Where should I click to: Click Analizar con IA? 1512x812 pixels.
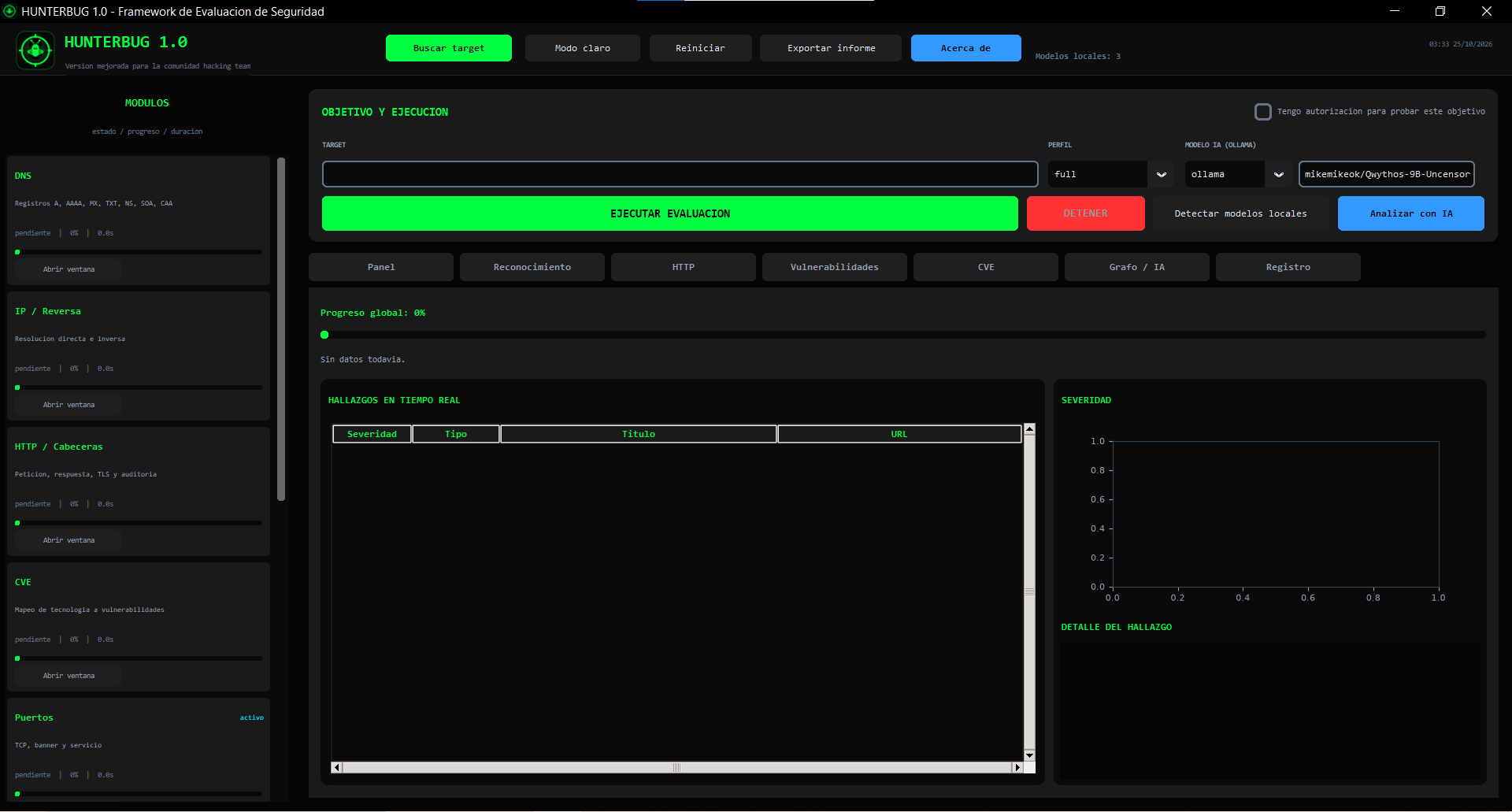point(1411,213)
